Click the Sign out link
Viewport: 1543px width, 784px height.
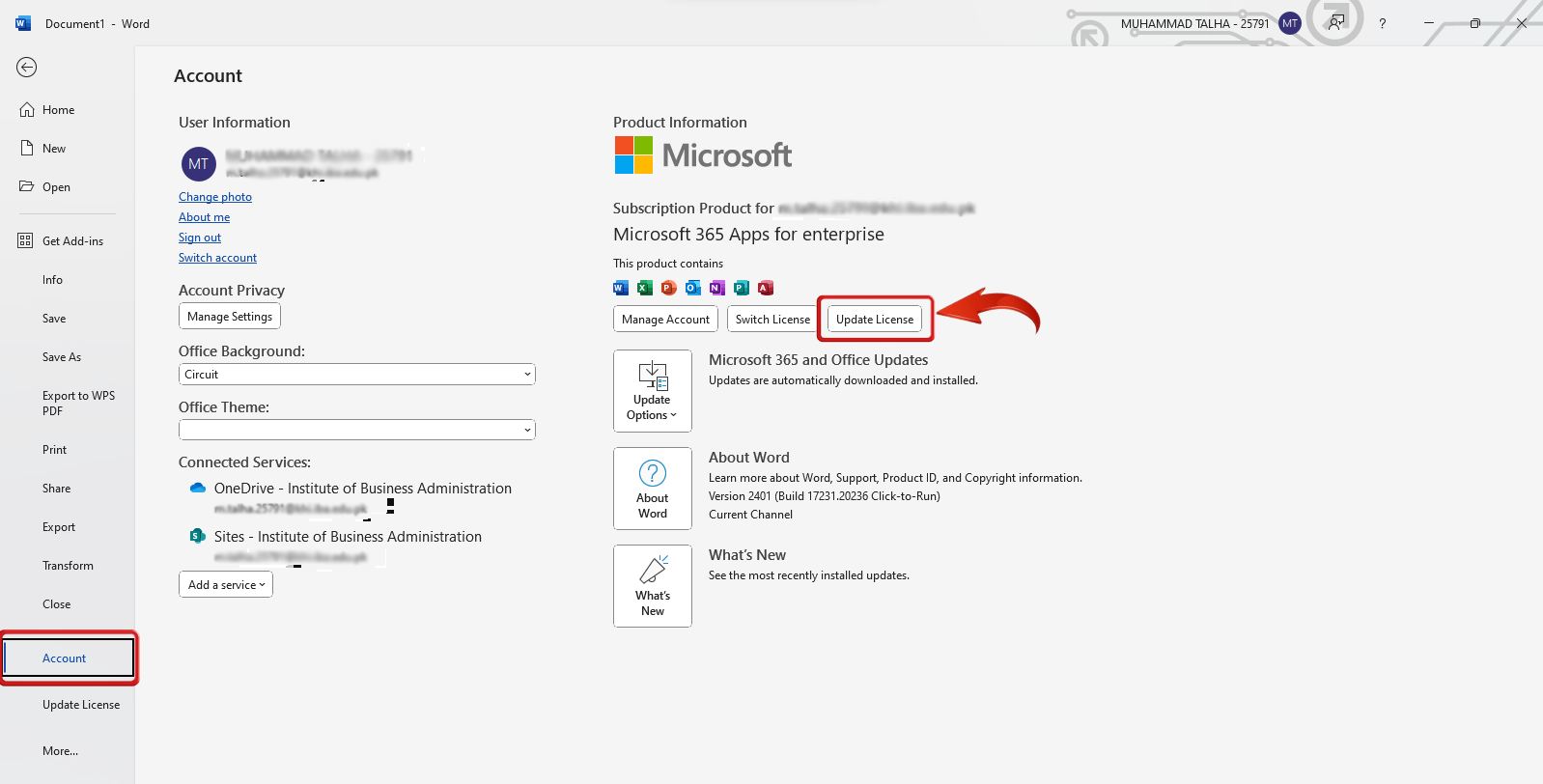[200, 238]
